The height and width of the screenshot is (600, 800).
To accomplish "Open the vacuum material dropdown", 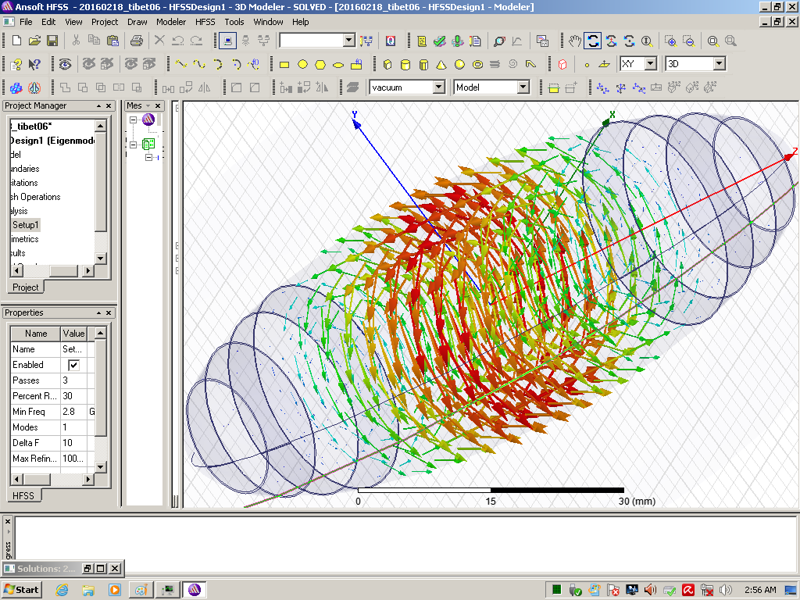I will tap(438, 88).
